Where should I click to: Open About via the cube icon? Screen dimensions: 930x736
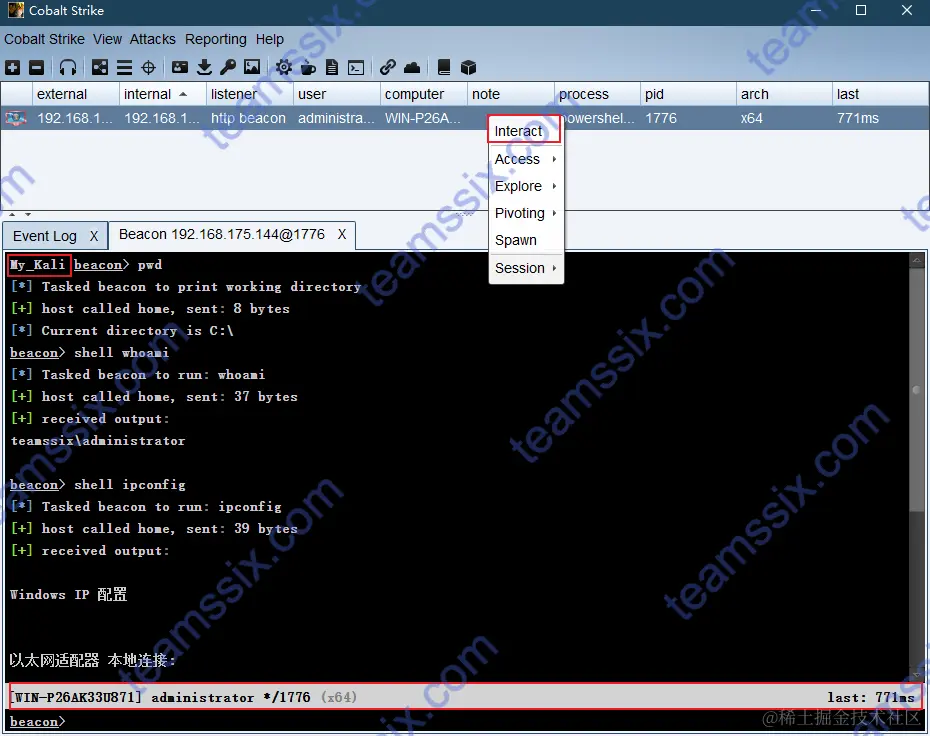[x=469, y=68]
